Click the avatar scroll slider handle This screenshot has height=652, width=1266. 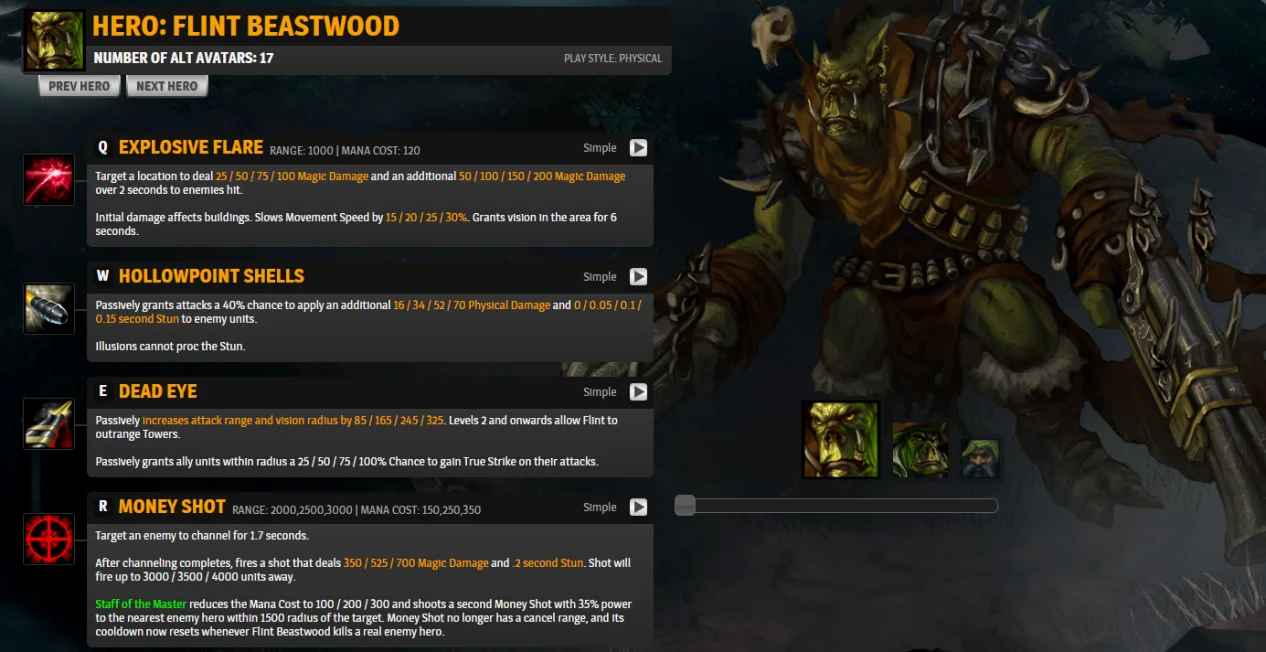[x=685, y=505]
